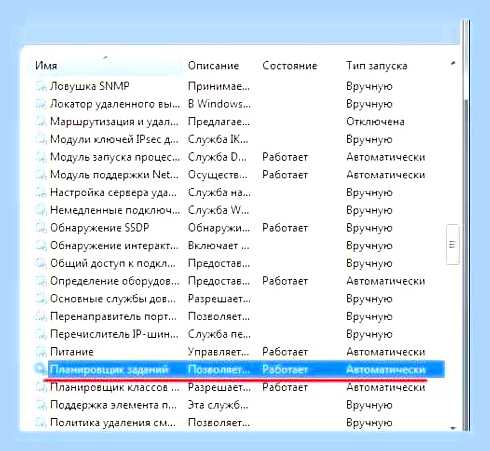Image resolution: width=490 pixels, height=451 pixels.
Task: Click the gear icon beside Ловушка SNMP
Action: tap(40, 86)
